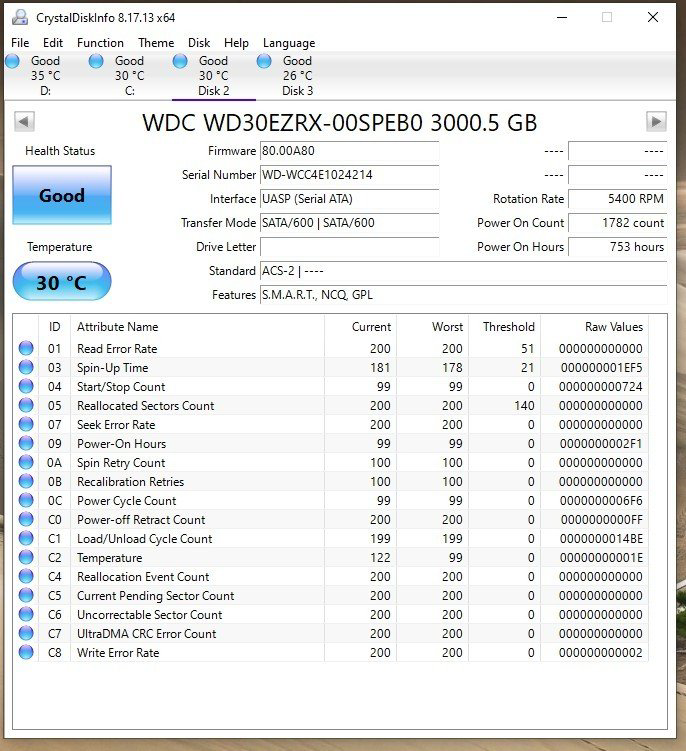Select the Write Error Rate attribute name
Image resolution: width=686 pixels, height=751 pixels.
(x=118, y=653)
